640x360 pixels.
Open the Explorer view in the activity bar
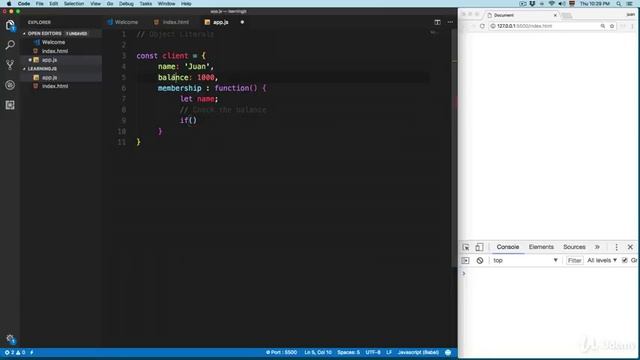click(10, 25)
